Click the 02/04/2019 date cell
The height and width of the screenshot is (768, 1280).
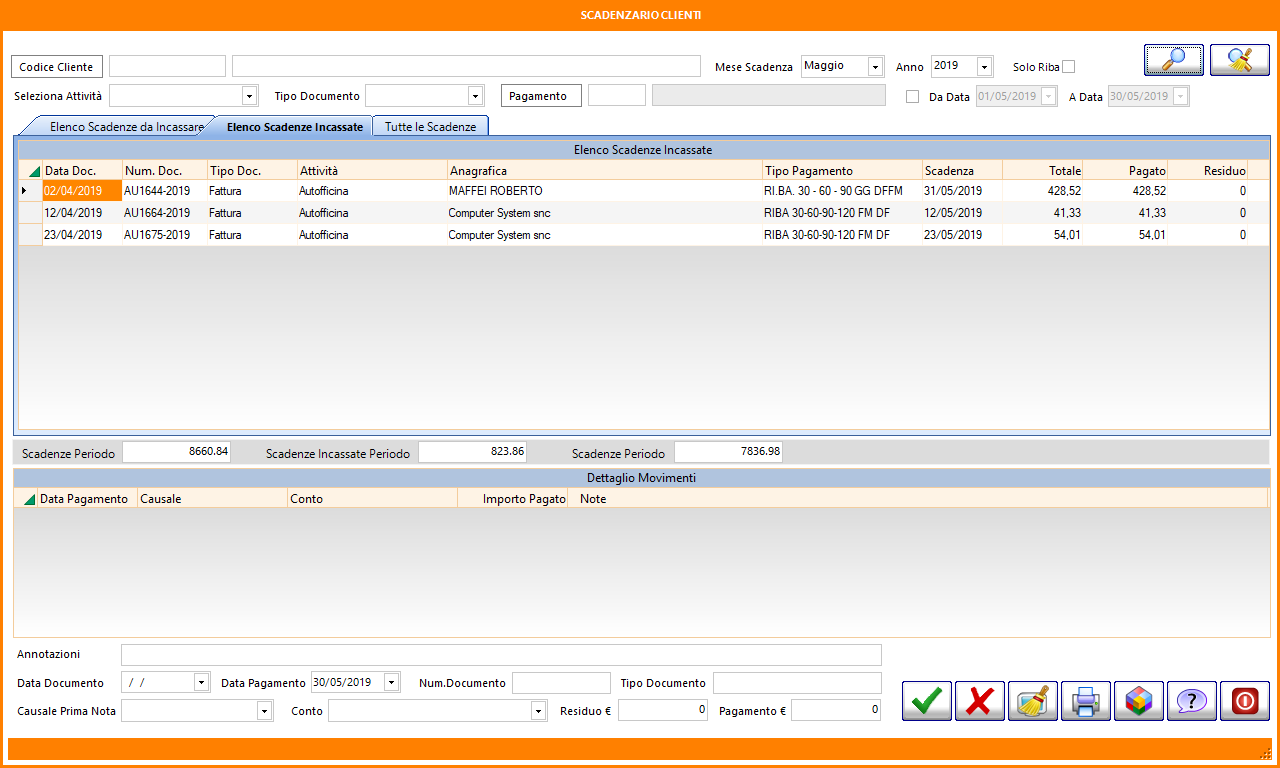pyautogui.click(x=82, y=191)
